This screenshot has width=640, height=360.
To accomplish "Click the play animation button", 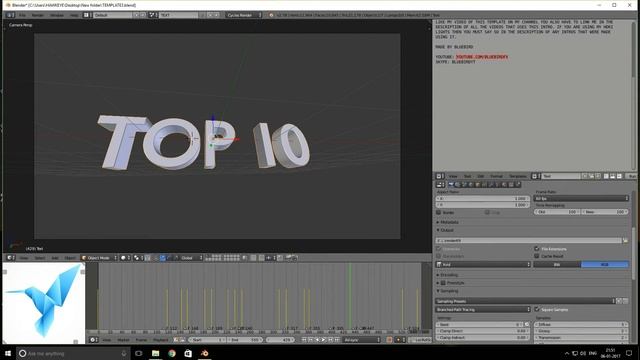I will 324,340.
